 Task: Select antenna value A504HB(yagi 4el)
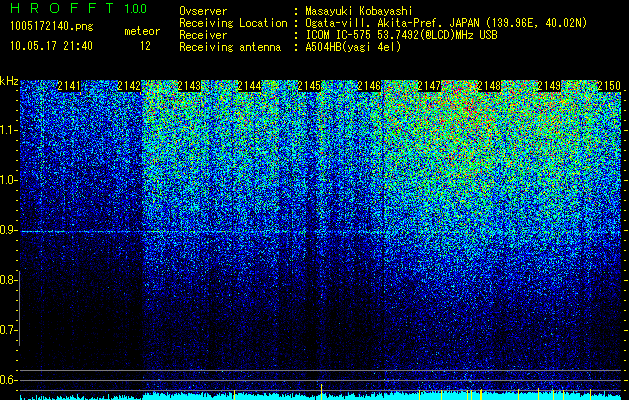pyautogui.click(x=353, y=47)
